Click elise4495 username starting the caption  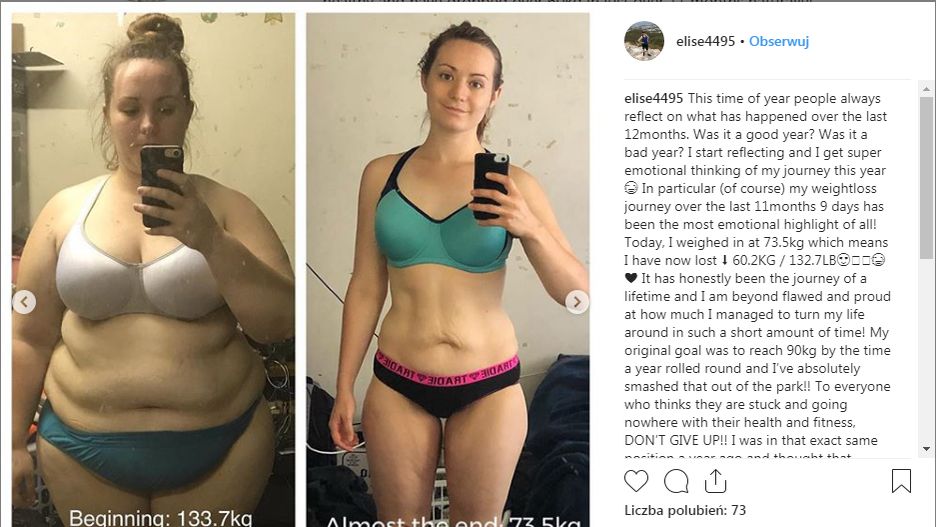coord(654,98)
